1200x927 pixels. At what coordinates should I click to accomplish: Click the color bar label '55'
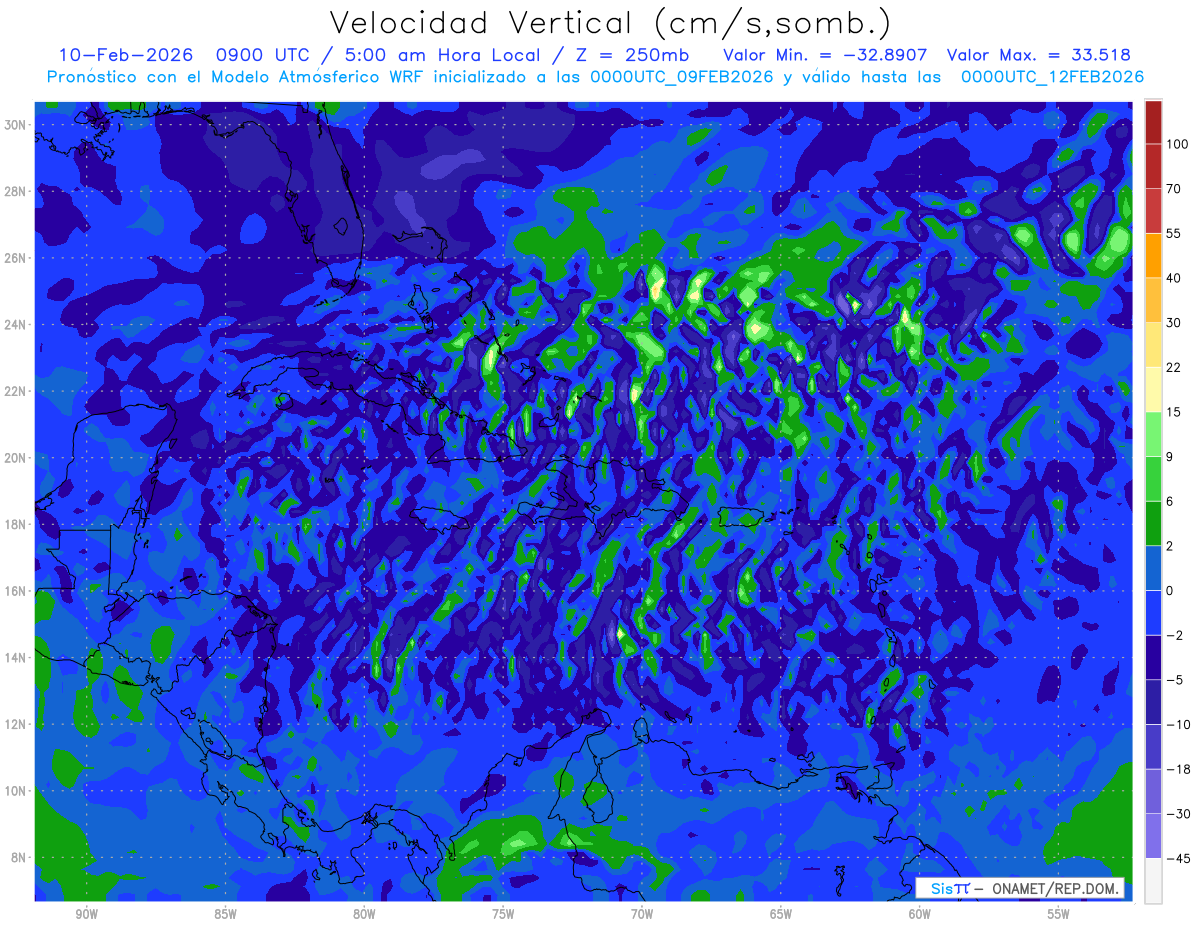[x=1174, y=233]
